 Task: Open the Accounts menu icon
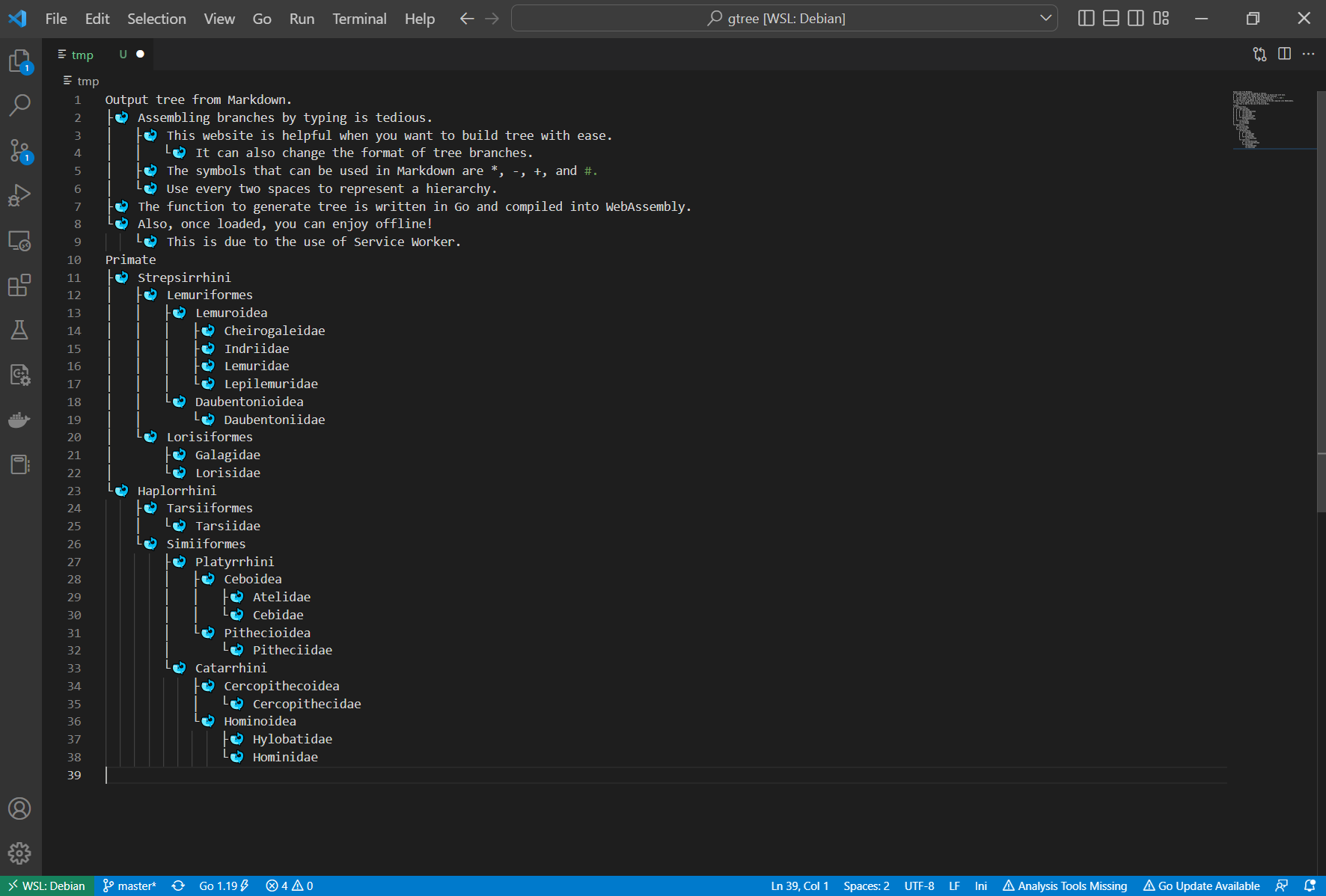click(x=20, y=808)
